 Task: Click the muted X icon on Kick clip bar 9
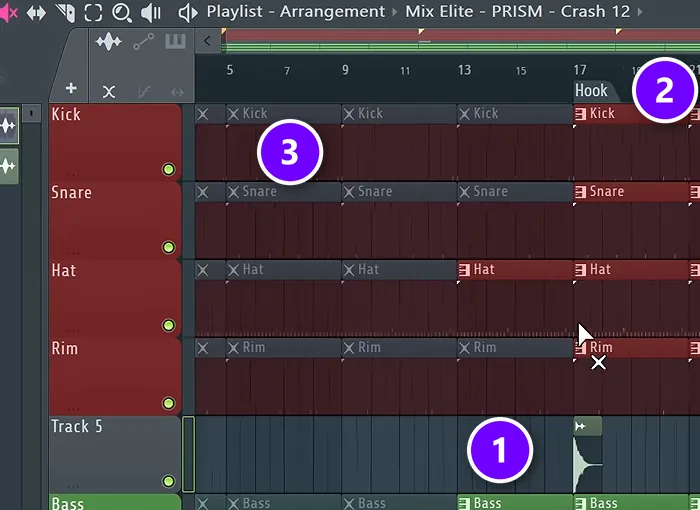349,114
